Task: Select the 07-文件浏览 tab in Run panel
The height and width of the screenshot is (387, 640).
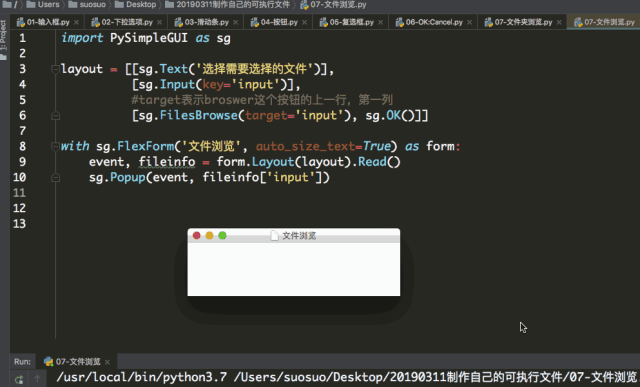Action: pos(78,362)
